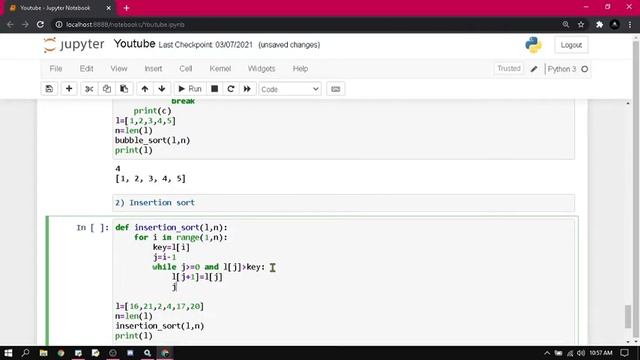Viewport: 640px width, 360px height.
Task: Open a new browser tab
Action: [127, 8]
